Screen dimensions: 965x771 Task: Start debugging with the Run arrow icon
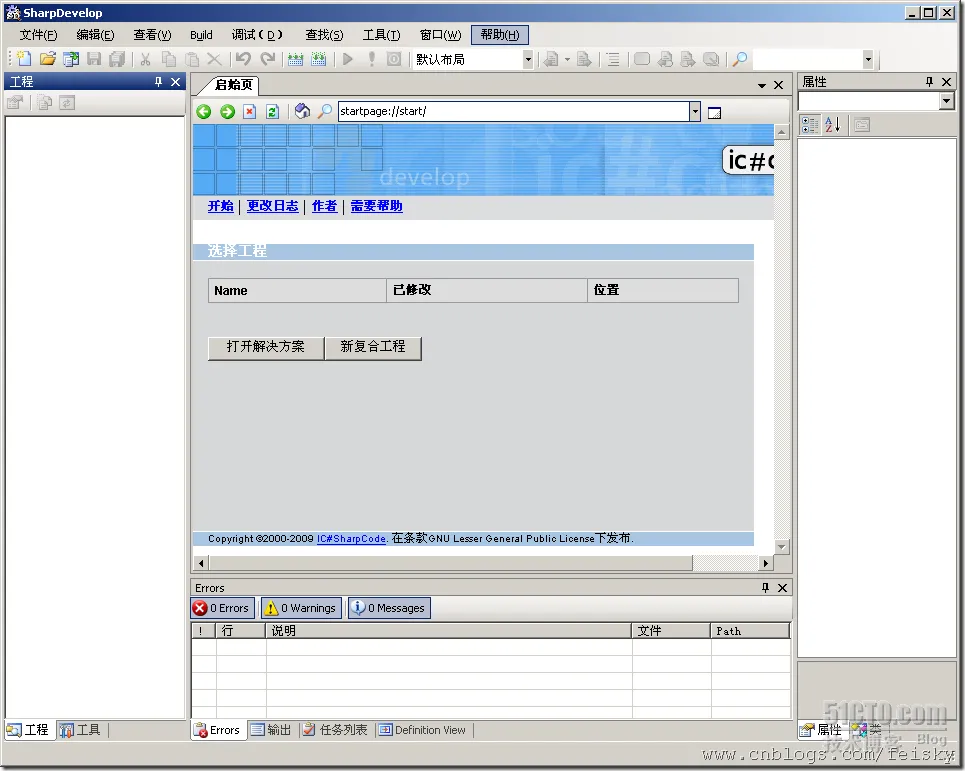[345, 59]
